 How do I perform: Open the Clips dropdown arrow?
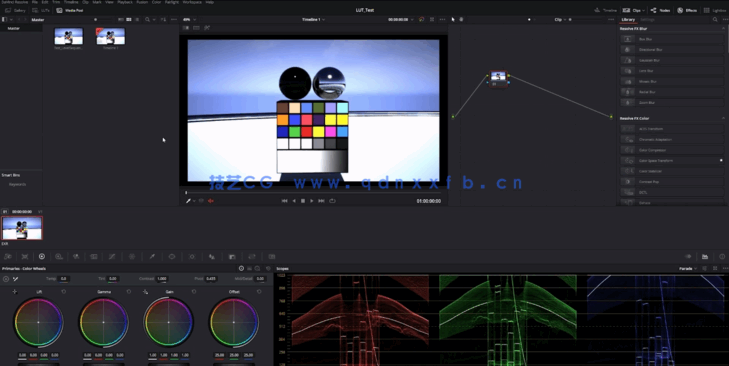[x=644, y=10]
